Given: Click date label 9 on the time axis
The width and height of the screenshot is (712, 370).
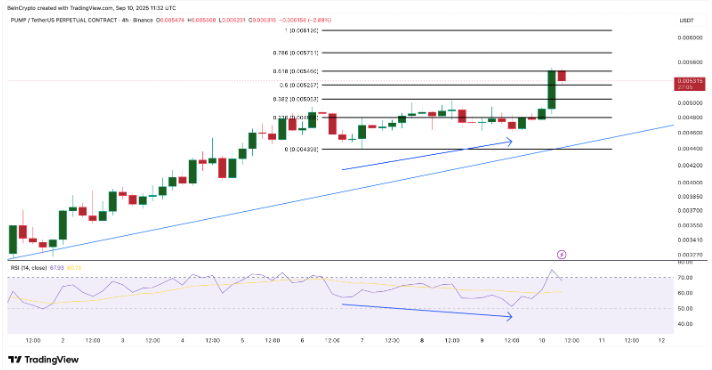Looking at the screenshot, I should [482, 340].
